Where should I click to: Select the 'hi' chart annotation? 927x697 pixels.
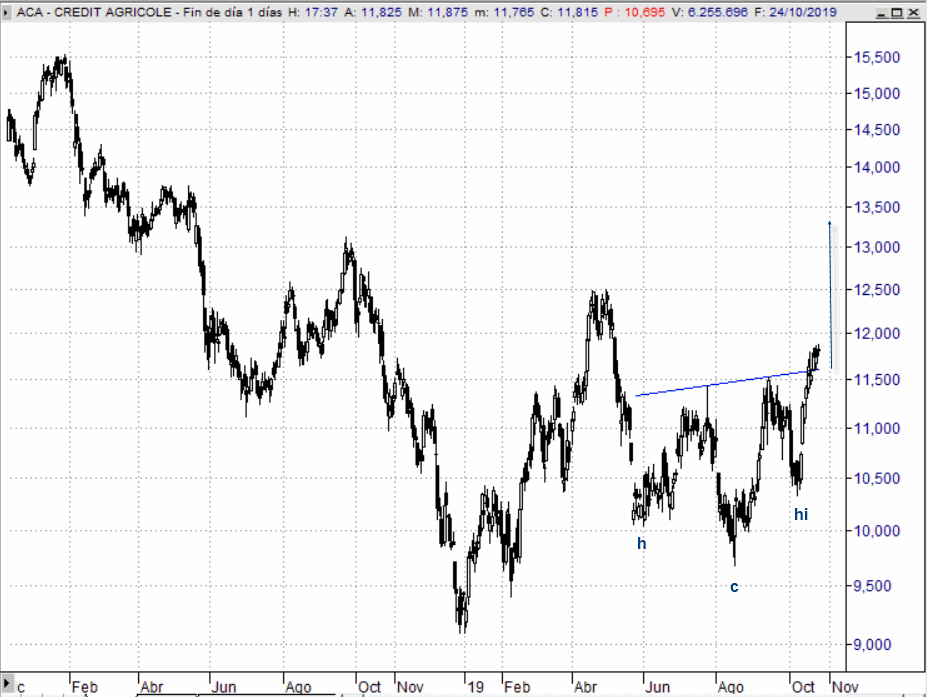[x=801, y=514]
